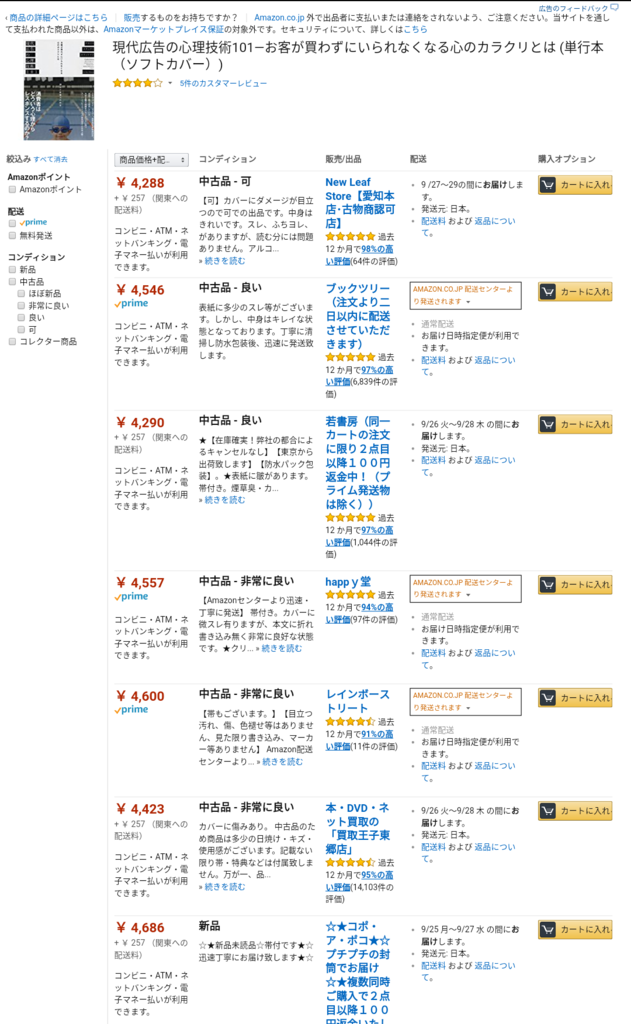Click prime logo under ¥4,557 price

point(131,597)
